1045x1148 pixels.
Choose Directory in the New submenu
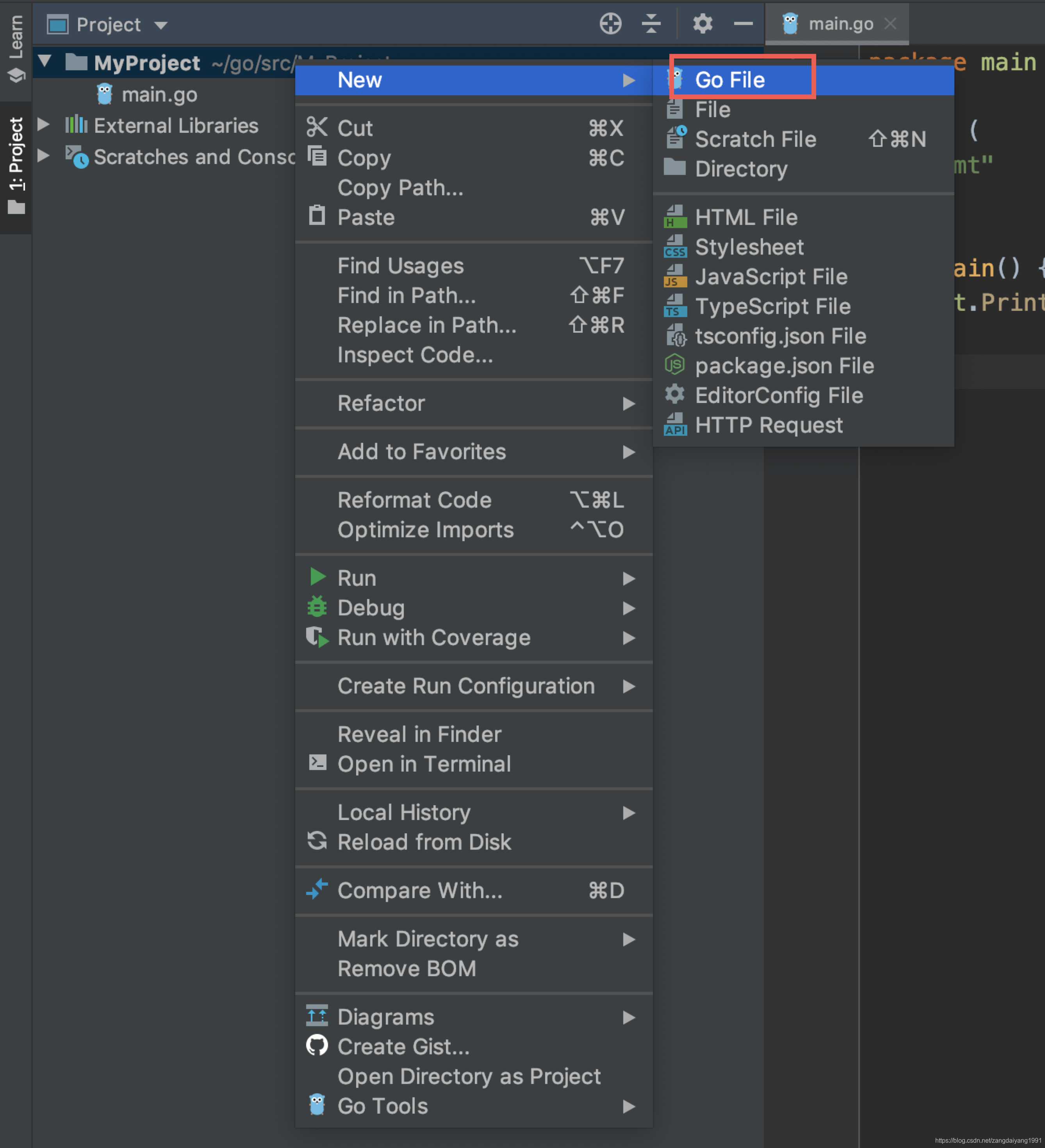pyautogui.click(x=741, y=169)
